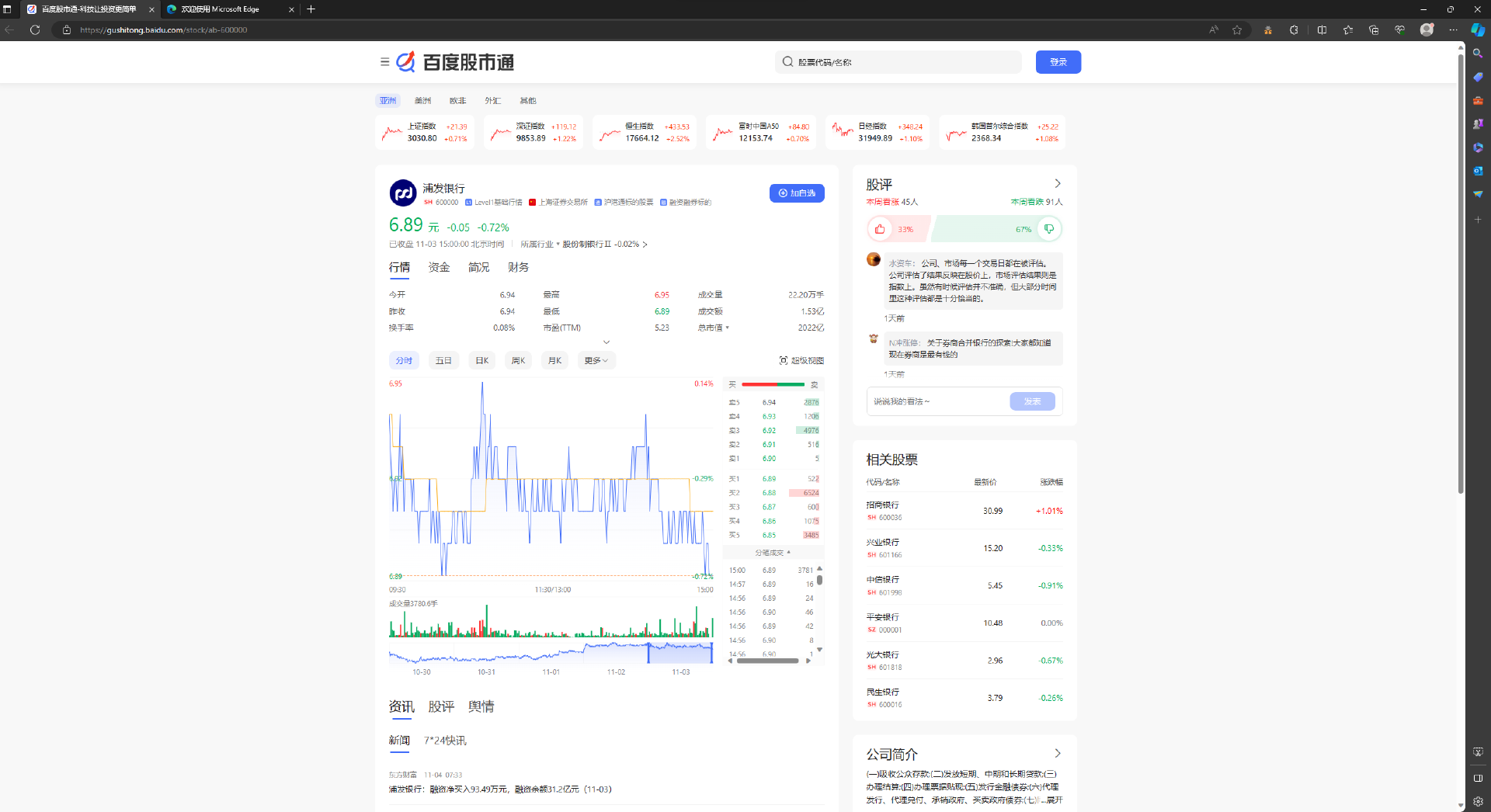This screenshot has width=1491, height=812.
Task: Select the 美洲 market region tab
Action: pyautogui.click(x=422, y=100)
